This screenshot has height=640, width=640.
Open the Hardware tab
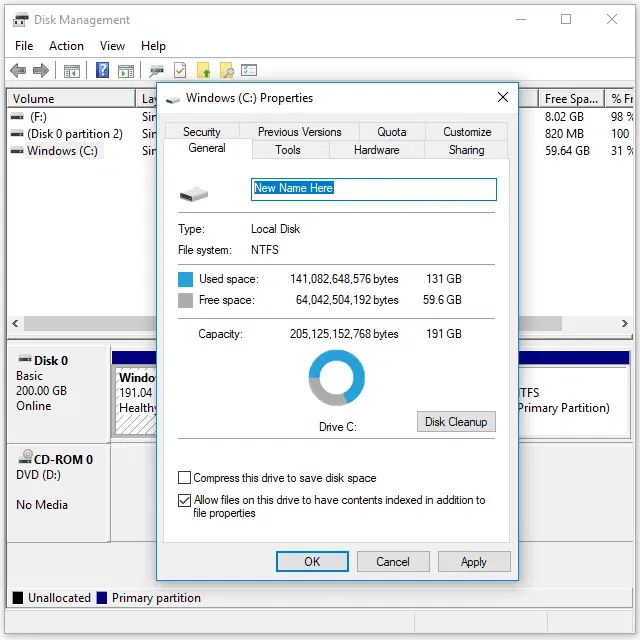(x=376, y=150)
